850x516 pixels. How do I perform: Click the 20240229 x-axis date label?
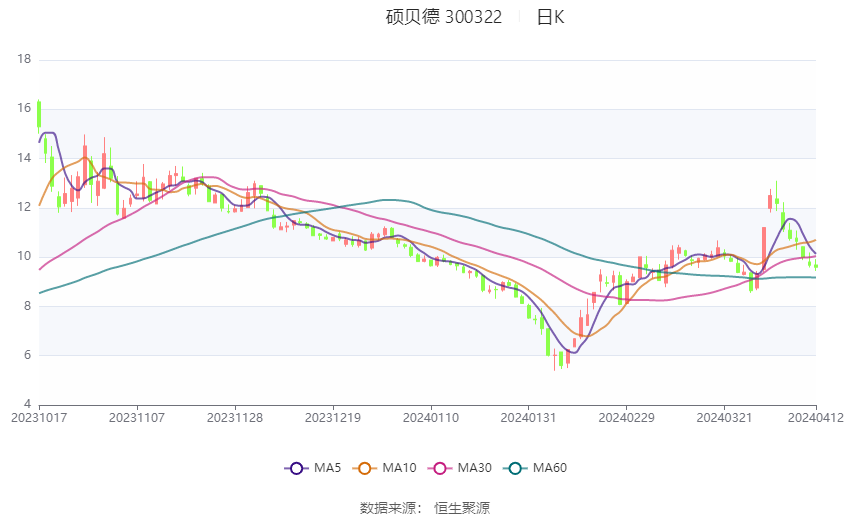(625, 417)
